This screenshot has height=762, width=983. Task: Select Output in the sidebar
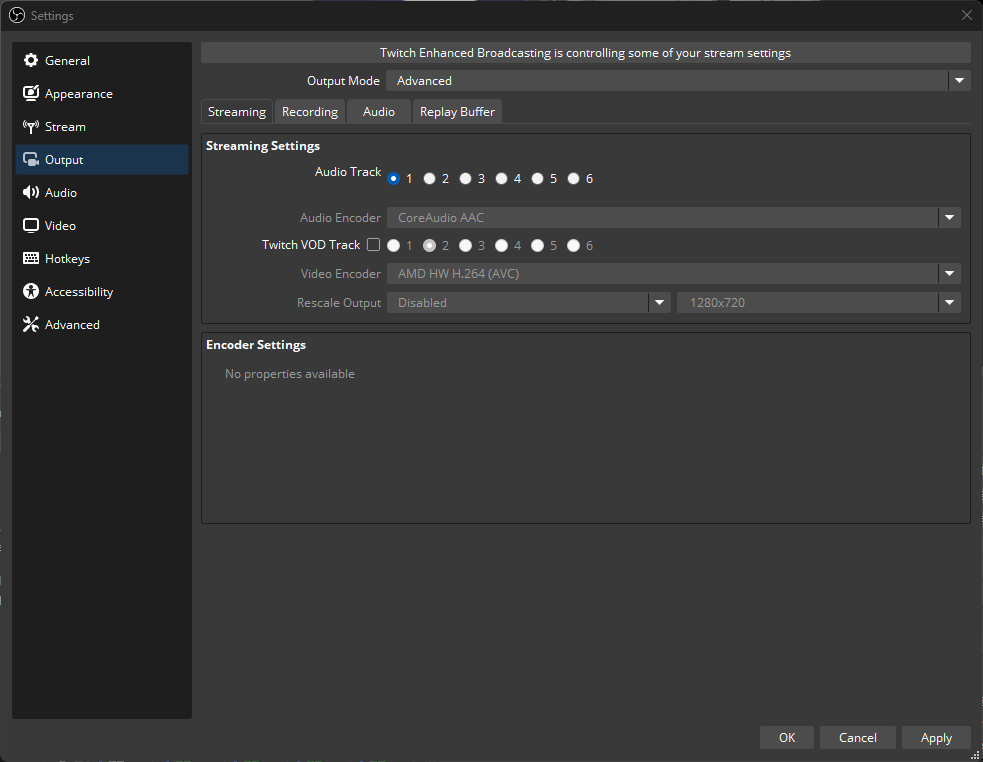102,159
